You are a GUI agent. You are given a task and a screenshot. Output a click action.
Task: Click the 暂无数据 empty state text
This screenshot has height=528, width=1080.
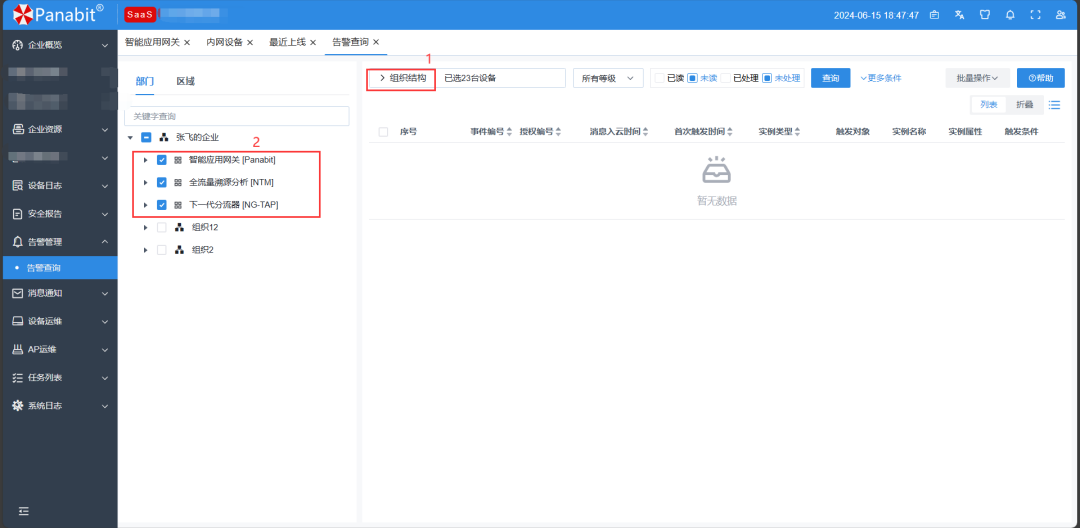716,201
